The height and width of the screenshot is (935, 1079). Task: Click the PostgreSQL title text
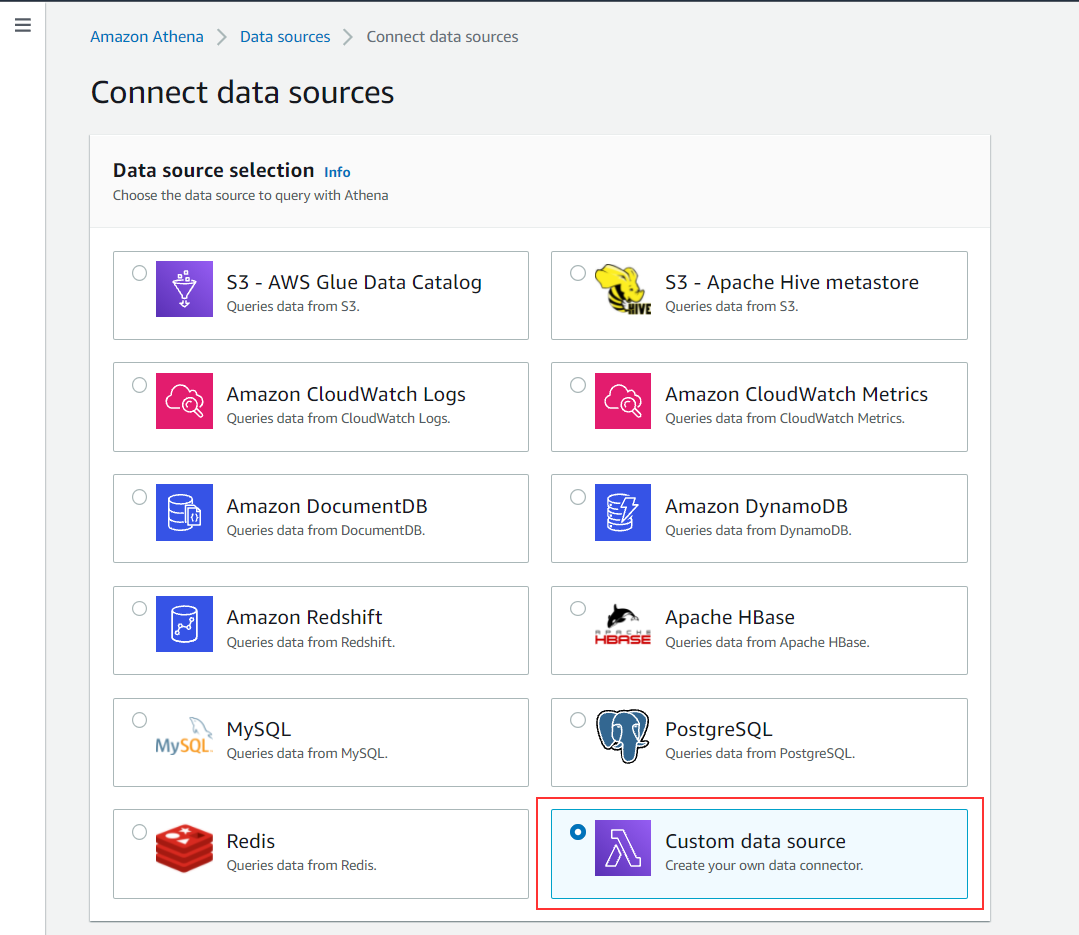point(718,729)
